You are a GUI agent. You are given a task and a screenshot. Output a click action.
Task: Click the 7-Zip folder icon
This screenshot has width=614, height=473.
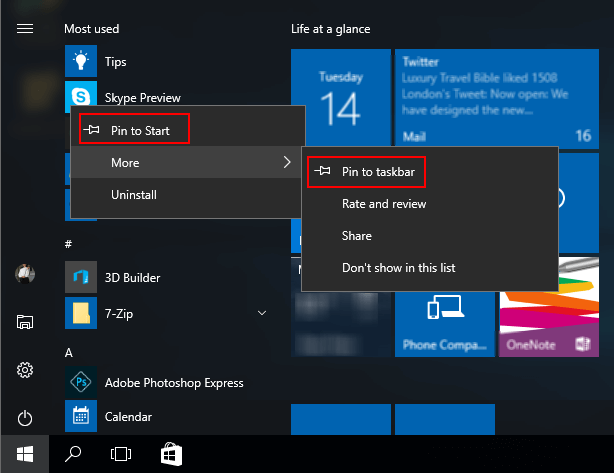pyautogui.click(x=81, y=313)
